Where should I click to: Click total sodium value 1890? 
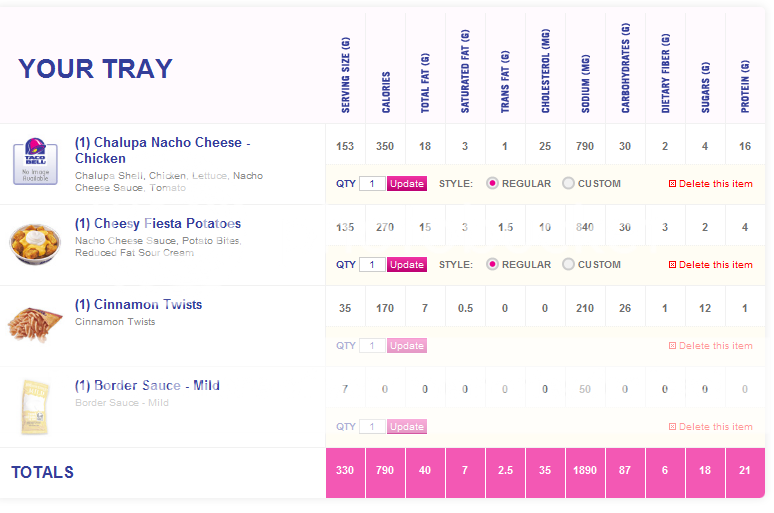point(585,471)
